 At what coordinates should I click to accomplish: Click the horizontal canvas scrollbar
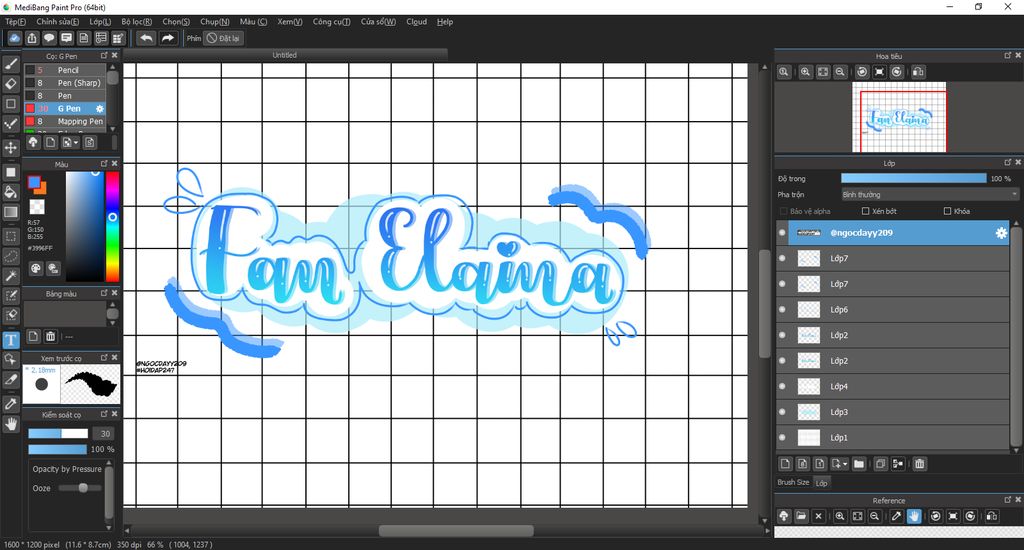point(456,530)
